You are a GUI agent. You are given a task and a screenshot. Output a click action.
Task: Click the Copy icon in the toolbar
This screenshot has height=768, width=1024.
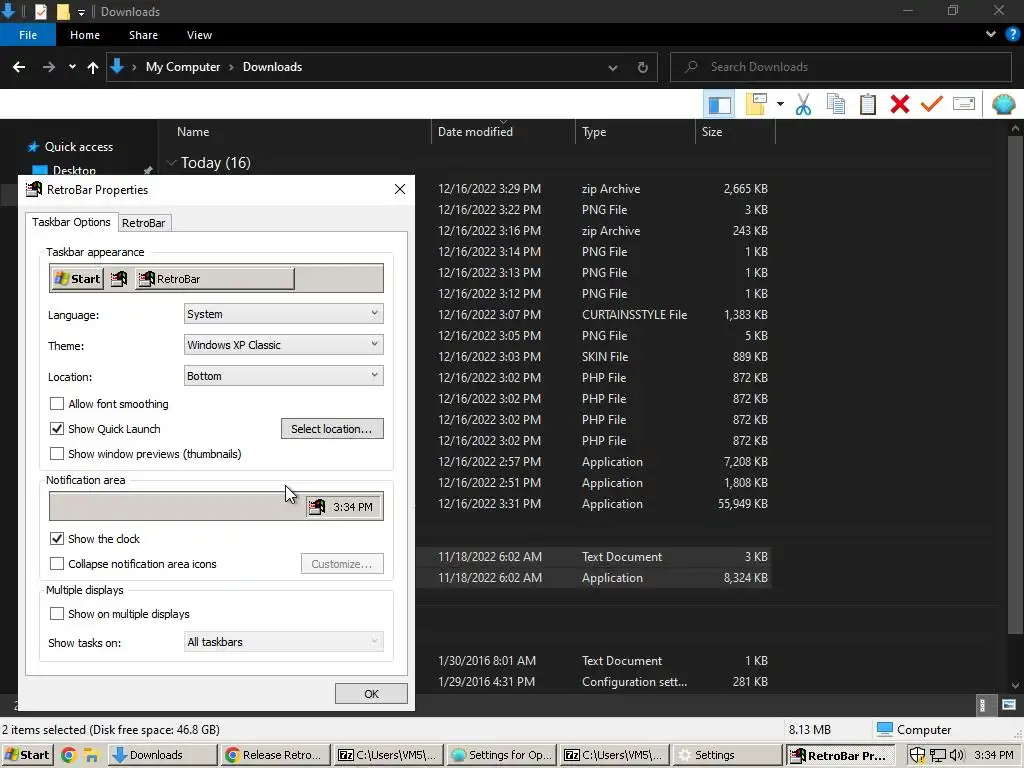[836, 104]
